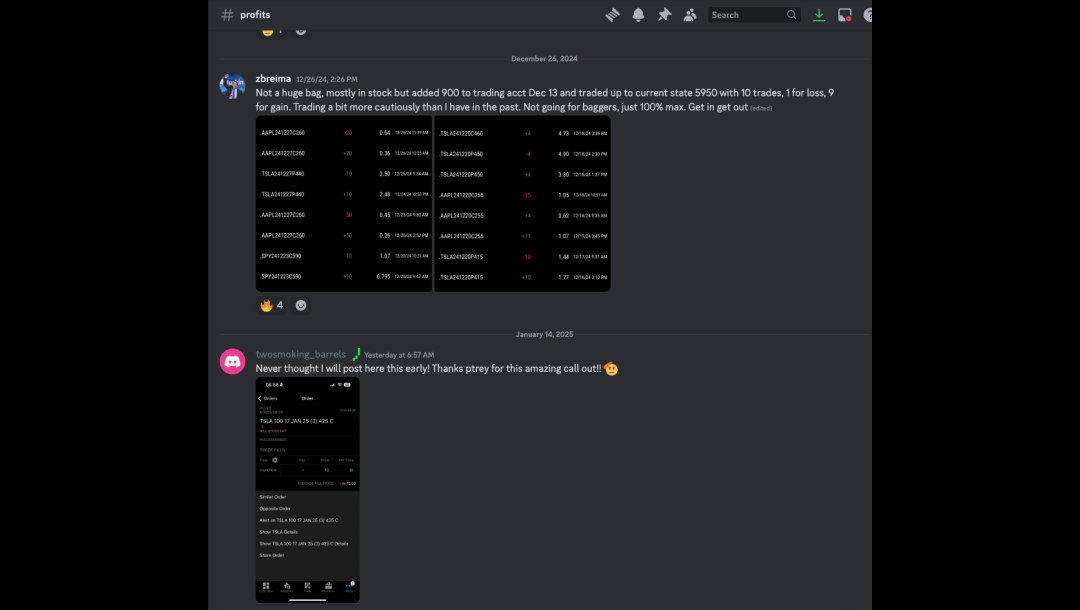
Task: Open the TSLA 425 C order phone screenshot
Action: (308, 490)
